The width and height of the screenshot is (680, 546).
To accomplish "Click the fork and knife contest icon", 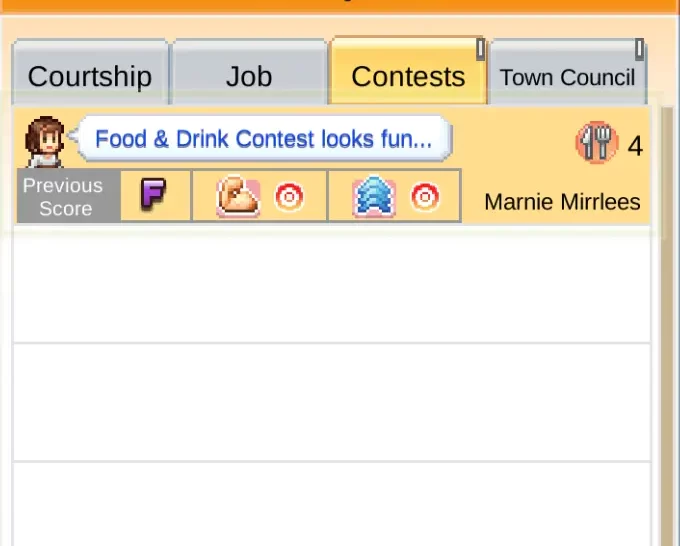I will pyautogui.click(x=597, y=144).
